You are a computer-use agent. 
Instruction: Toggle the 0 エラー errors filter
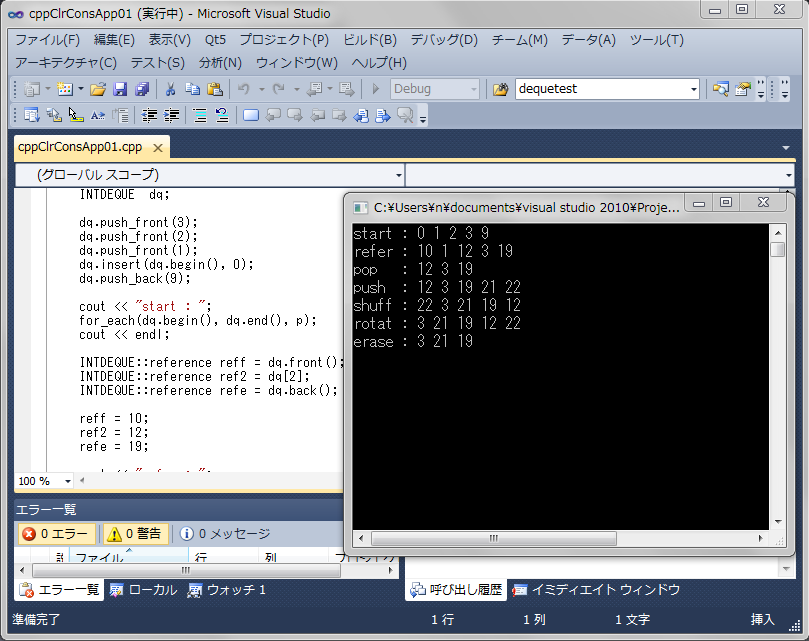pyautogui.click(x=57, y=534)
